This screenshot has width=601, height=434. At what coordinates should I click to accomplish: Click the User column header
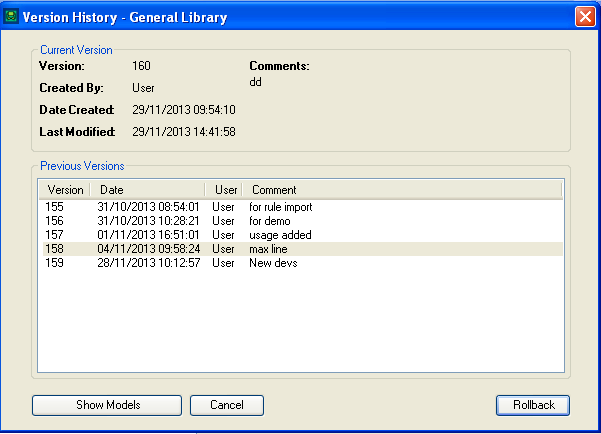click(224, 190)
